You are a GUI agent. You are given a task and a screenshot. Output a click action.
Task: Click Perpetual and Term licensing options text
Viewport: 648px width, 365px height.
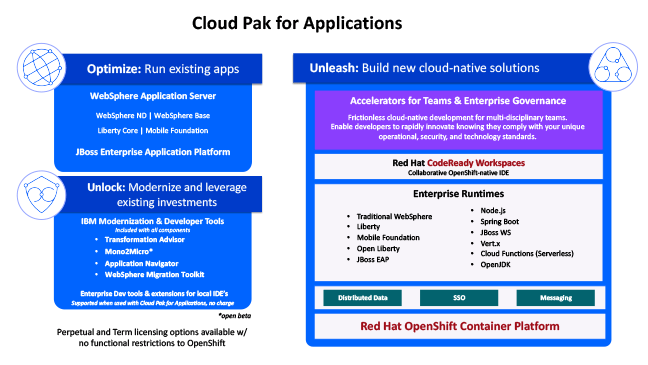[152, 337]
